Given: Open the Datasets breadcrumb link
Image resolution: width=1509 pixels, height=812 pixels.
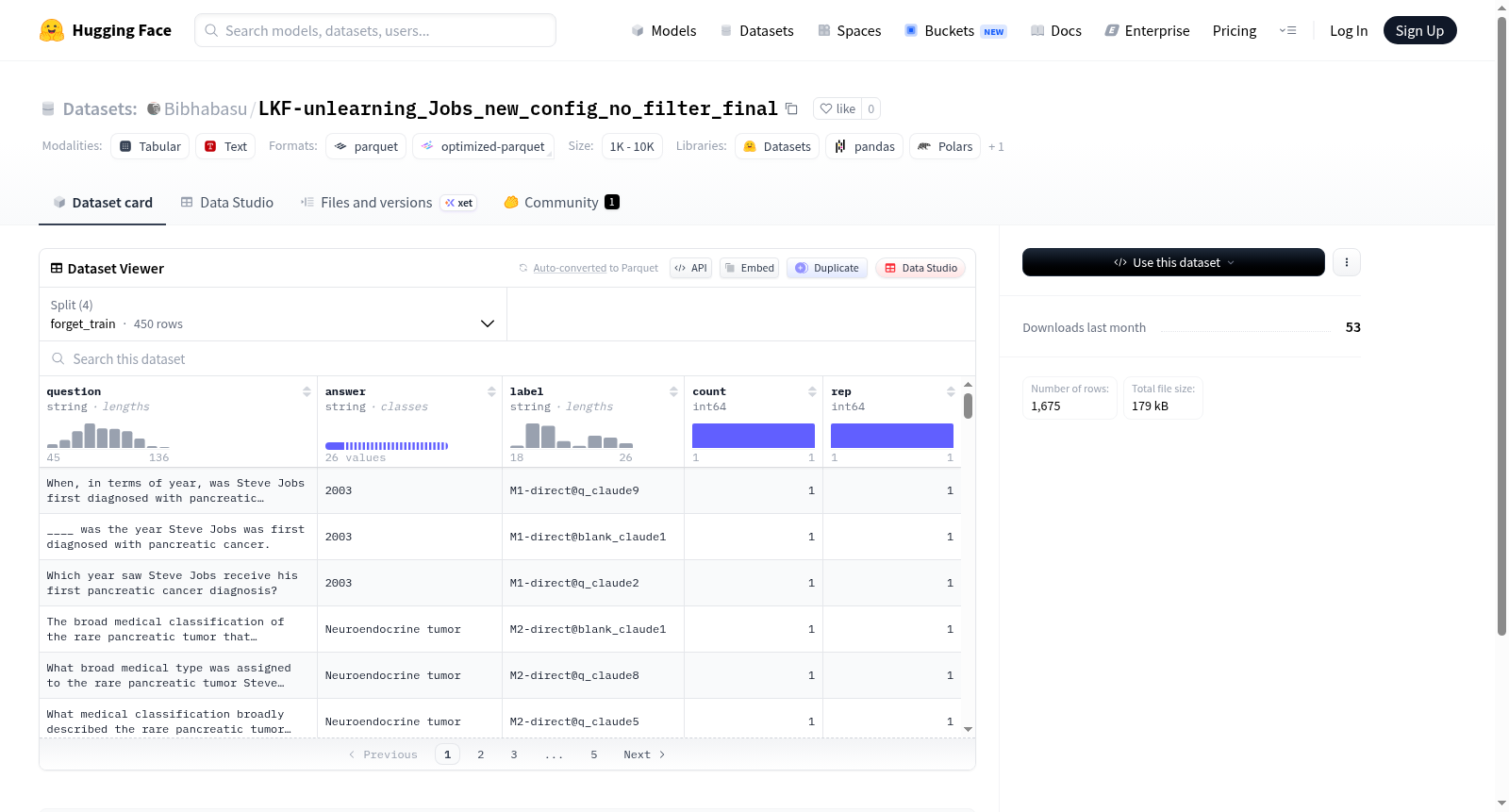Looking at the screenshot, I should [x=100, y=109].
